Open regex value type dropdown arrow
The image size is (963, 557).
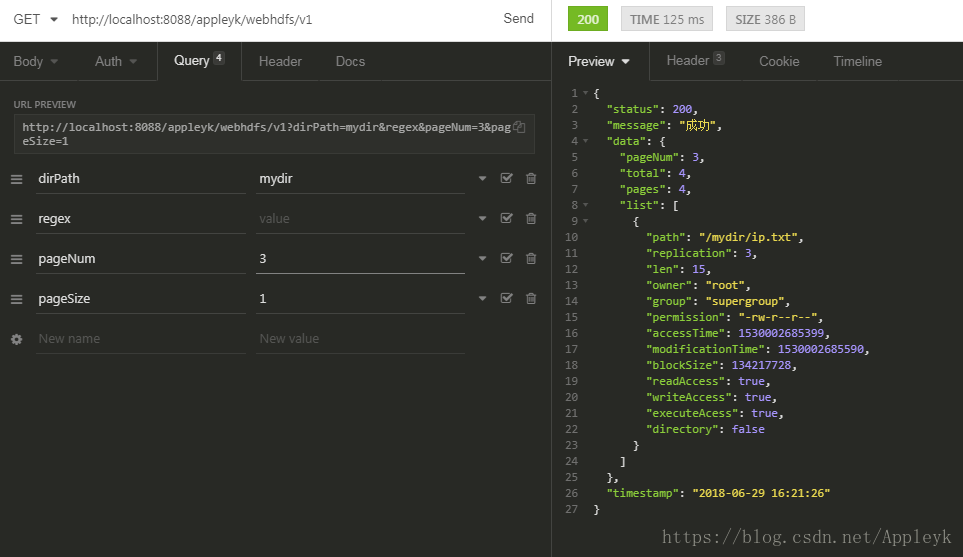point(483,219)
